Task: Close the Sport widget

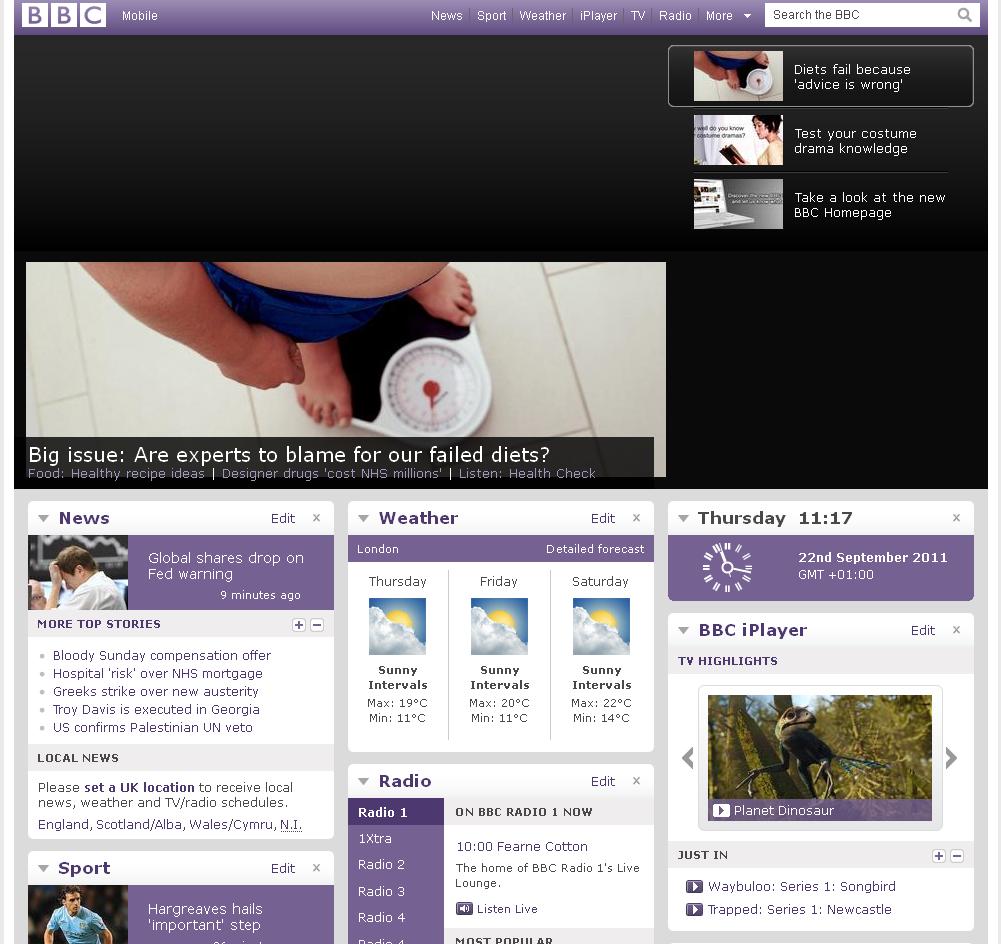Action: [317, 867]
